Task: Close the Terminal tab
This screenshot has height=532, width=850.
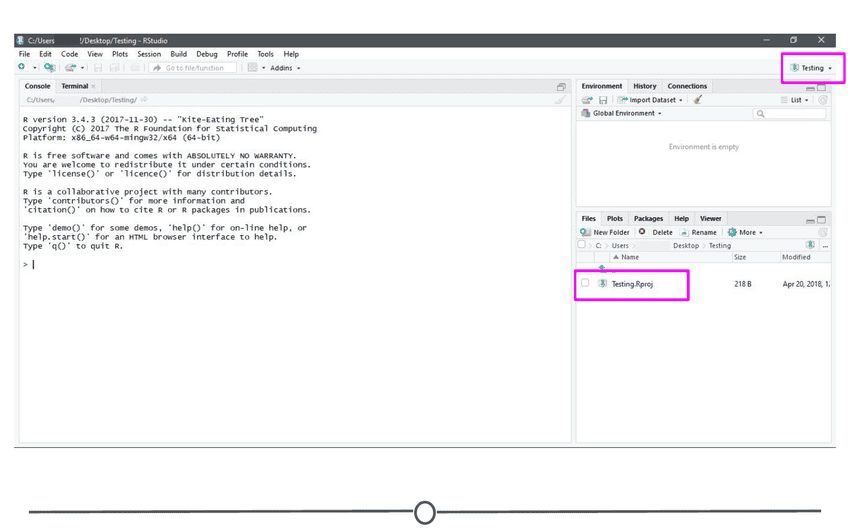Action: [93, 86]
